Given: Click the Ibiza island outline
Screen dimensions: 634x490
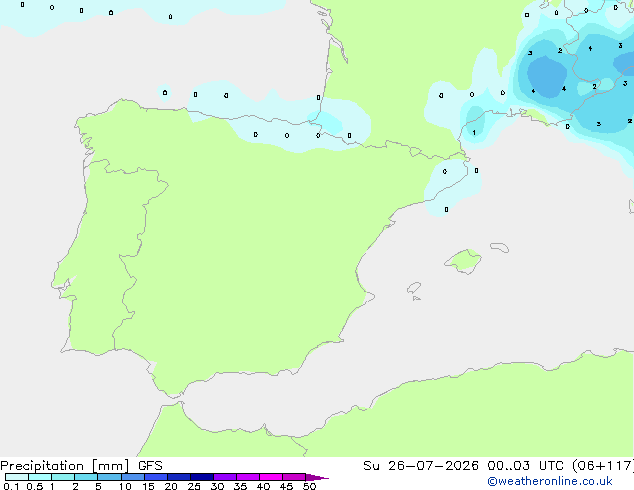Looking at the screenshot, I should (414, 288).
